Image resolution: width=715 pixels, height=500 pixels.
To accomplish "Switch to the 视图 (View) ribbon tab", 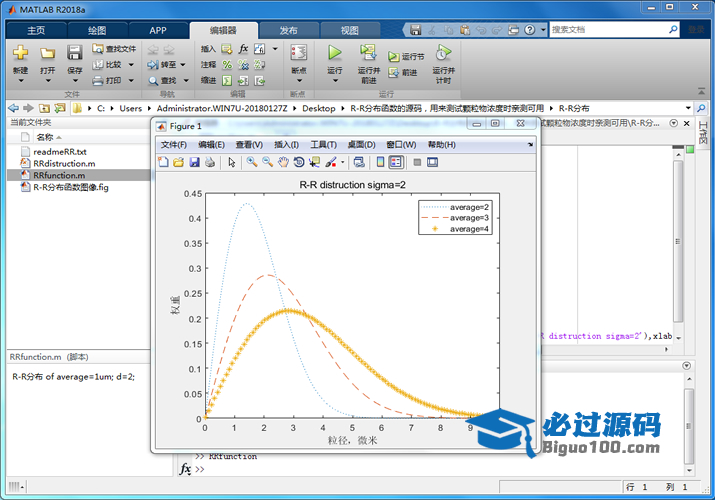I will pyautogui.click(x=350, y=30).
